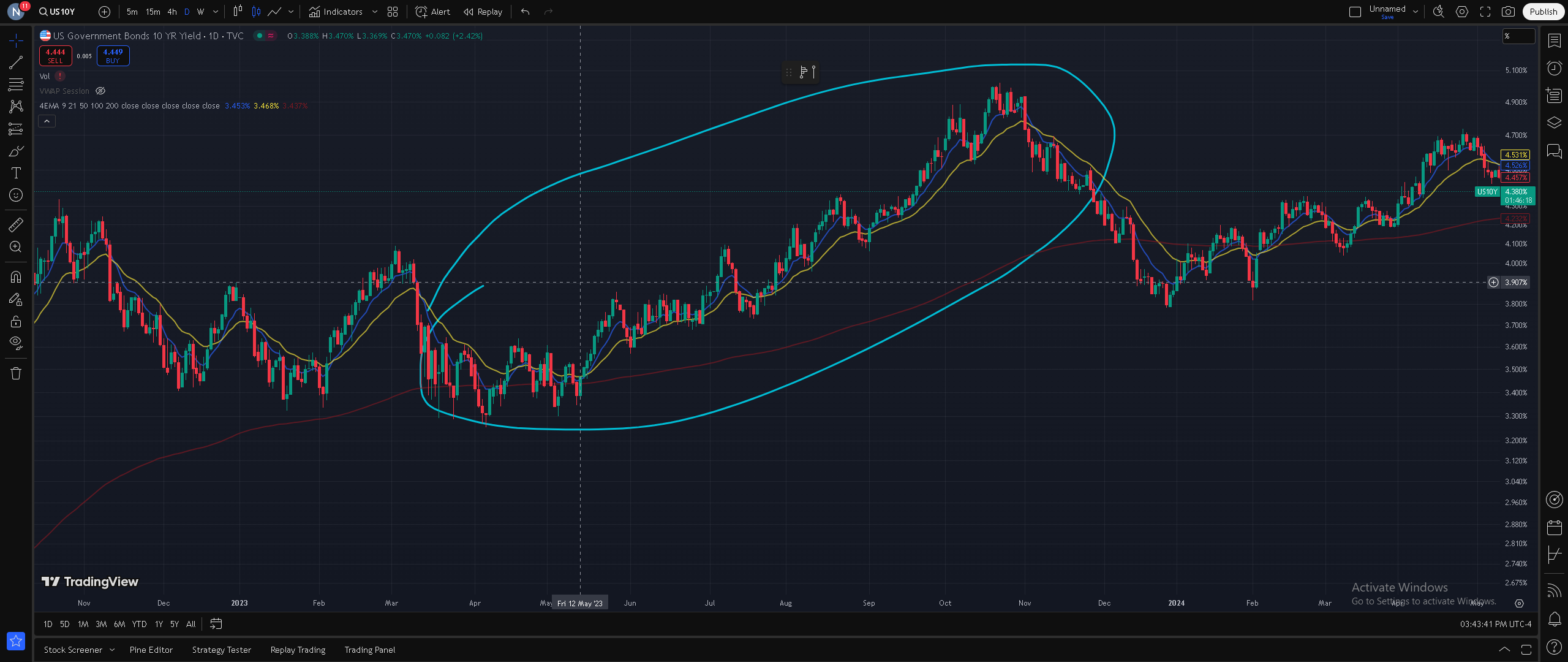Click the Publish button

pyautogui.click(x=1543, y=12)
